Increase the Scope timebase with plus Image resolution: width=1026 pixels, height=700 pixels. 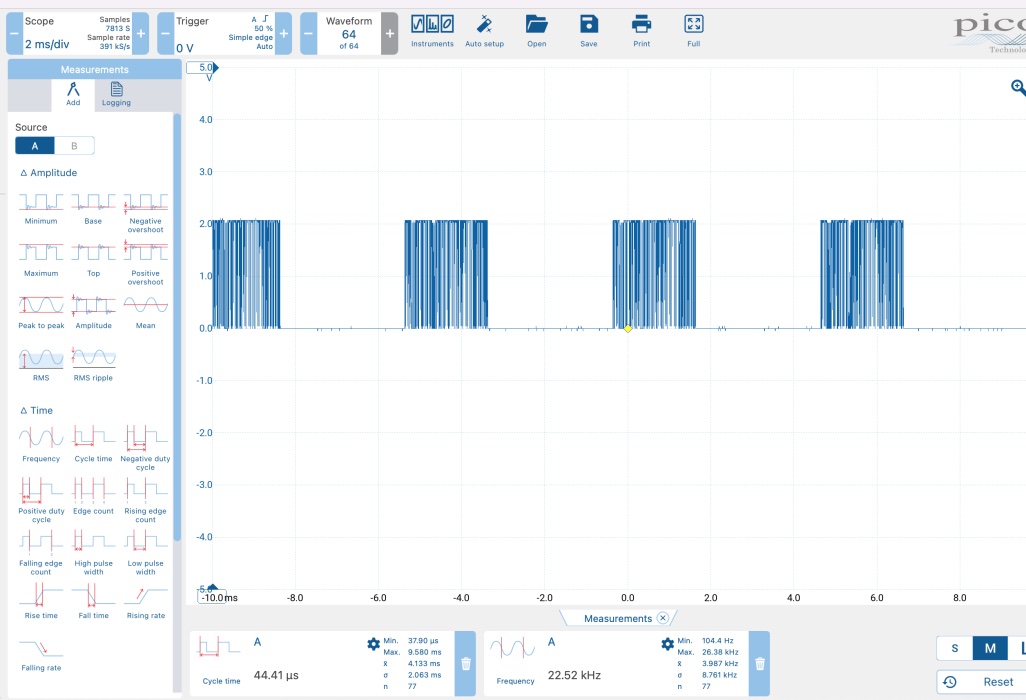pos(140,34)
